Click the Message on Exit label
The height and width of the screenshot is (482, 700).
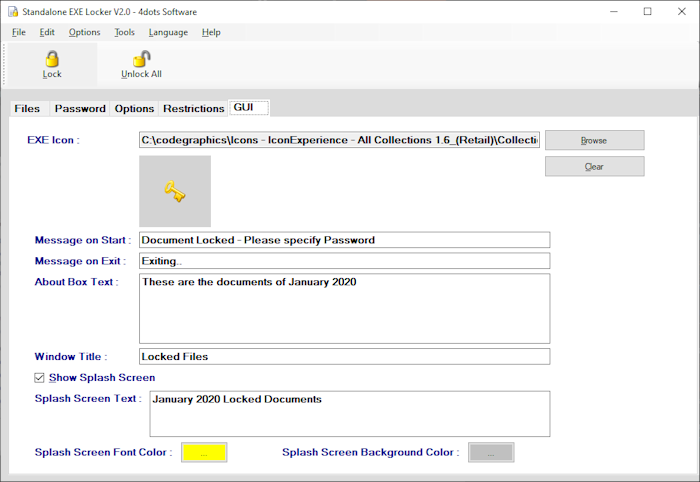[80, 261]
